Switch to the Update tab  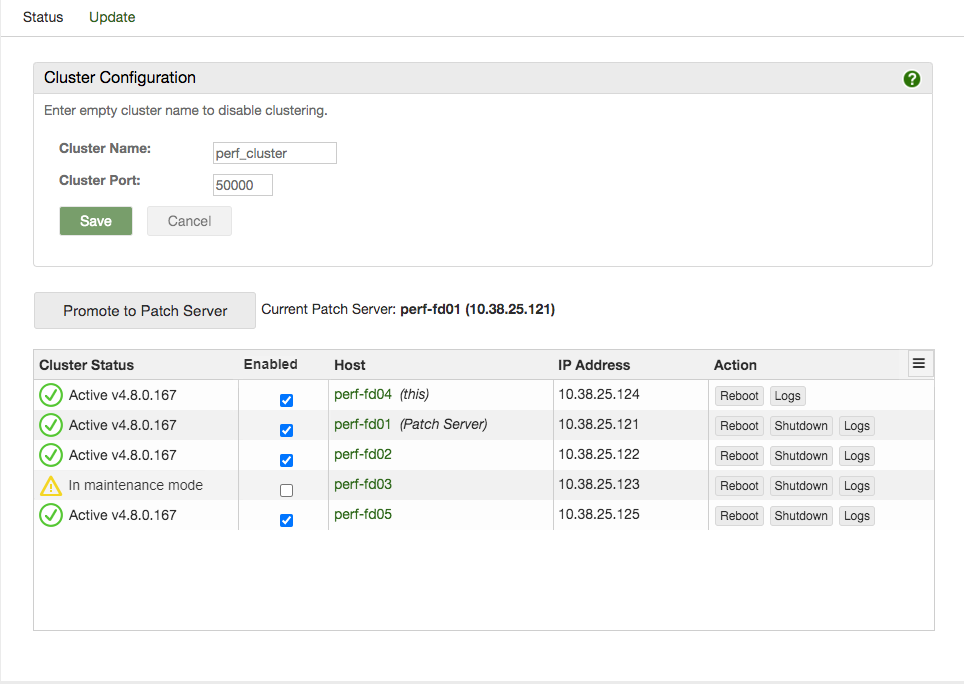[112, 17]
